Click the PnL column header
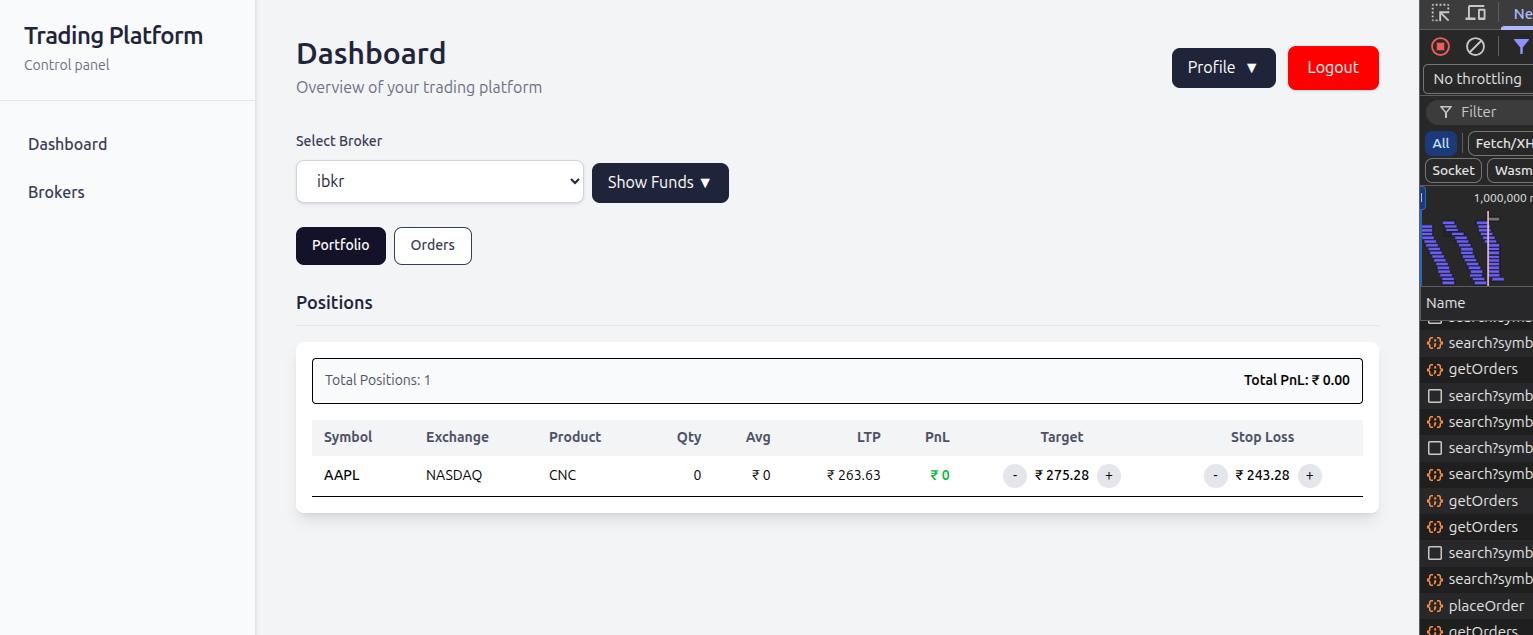1533x635 pixels. coord(937,437)
